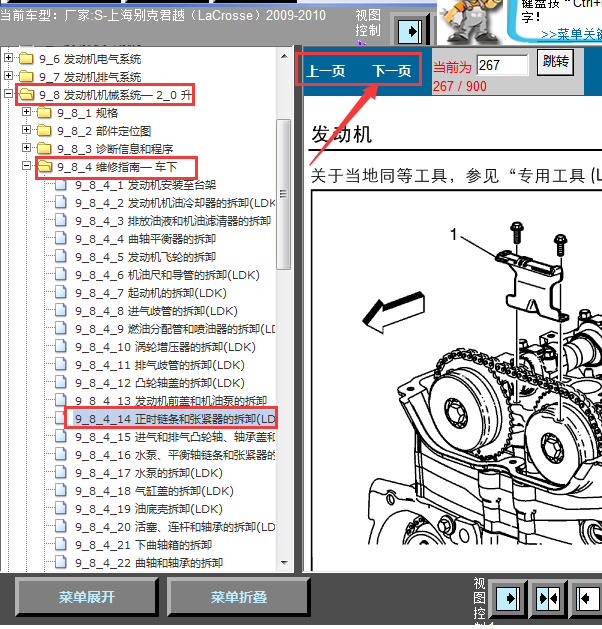Go to previous page with 上一页
Image resolution: width=602 pixels, height=629 pixels.
[x=326, y=71]
